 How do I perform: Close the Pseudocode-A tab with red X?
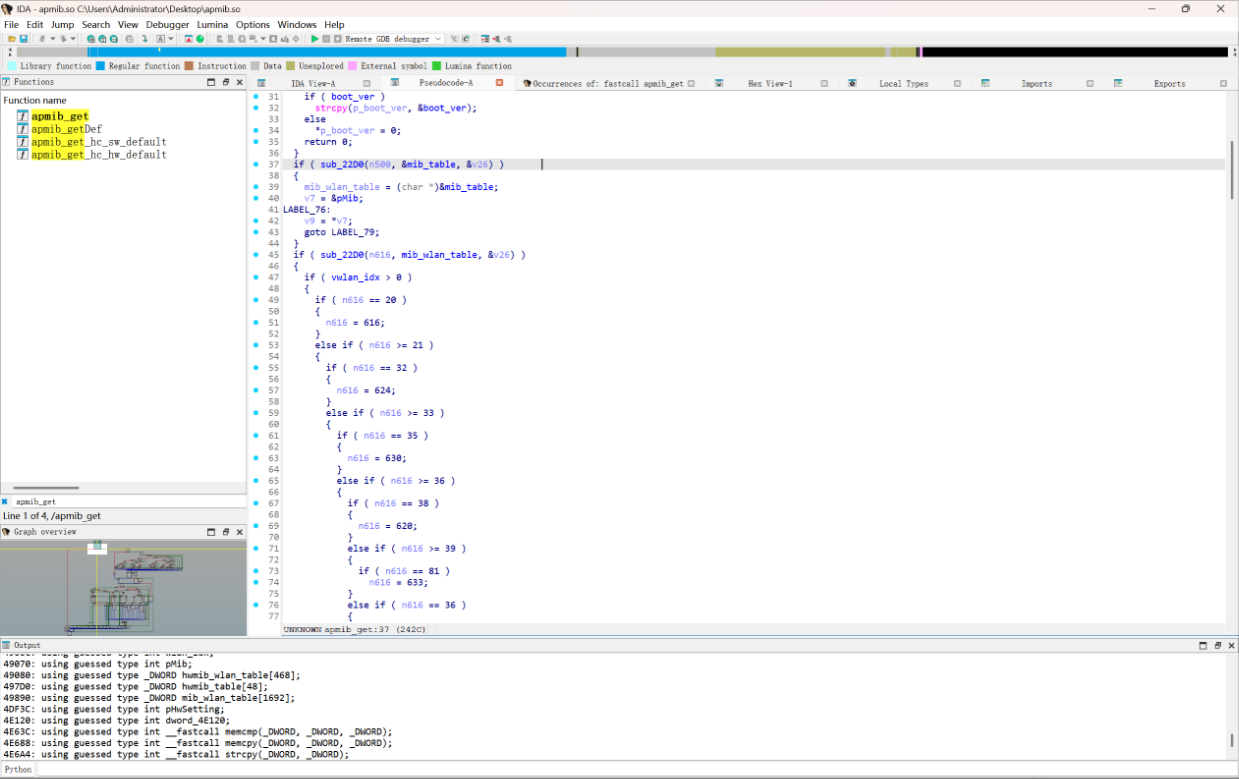[x=499, y=83]
